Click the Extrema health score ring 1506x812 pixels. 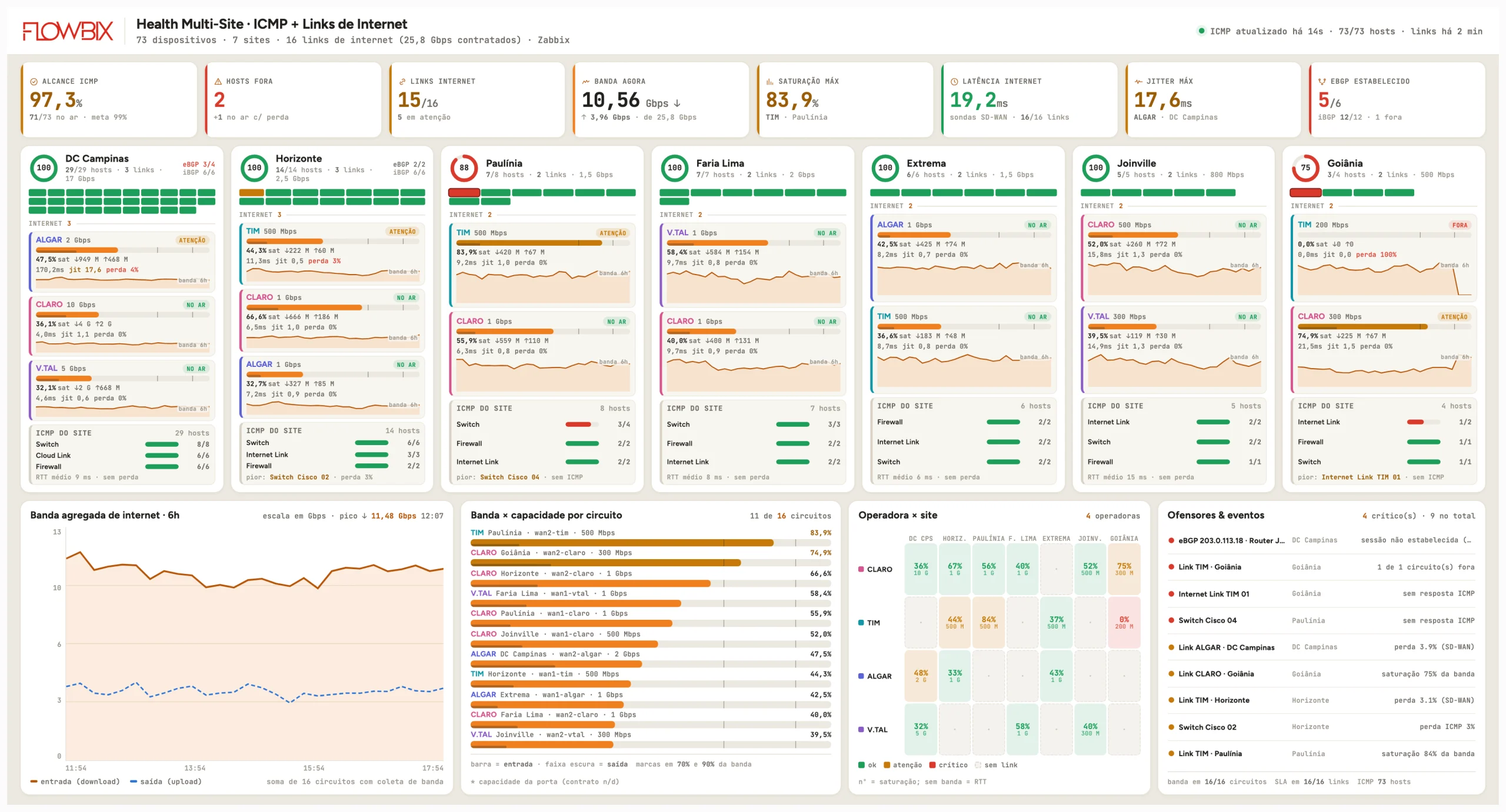pos(885,168)
